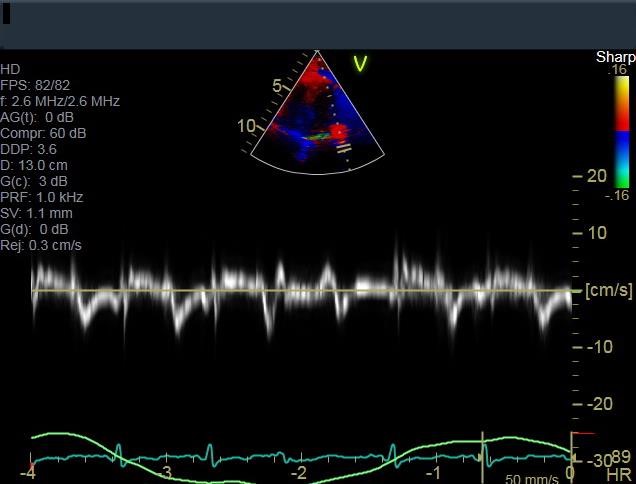The height and width of the screenshot is (484, 636).
Task: Click the Compr: 60 dB setting
Action: coord(44,133)
